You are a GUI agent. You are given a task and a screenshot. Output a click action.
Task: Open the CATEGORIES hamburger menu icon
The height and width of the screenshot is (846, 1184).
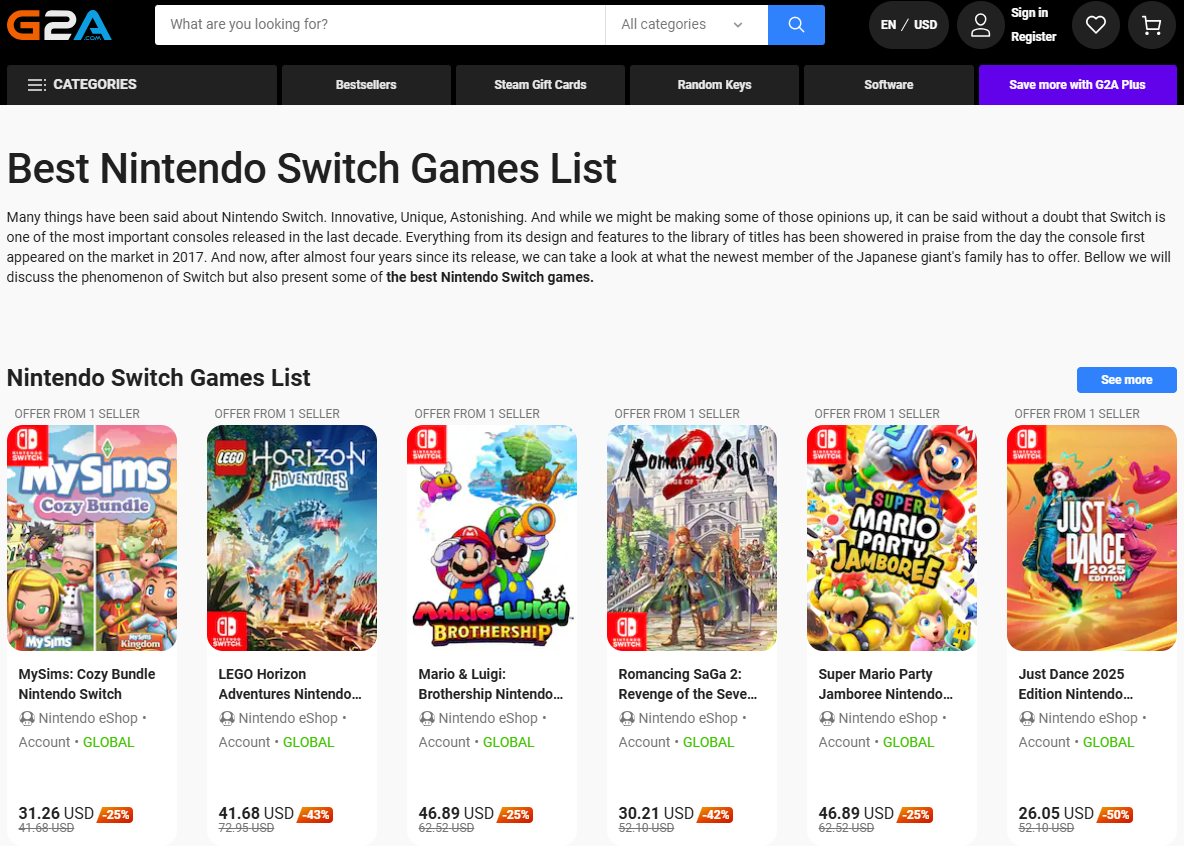[x=37, y=84]
